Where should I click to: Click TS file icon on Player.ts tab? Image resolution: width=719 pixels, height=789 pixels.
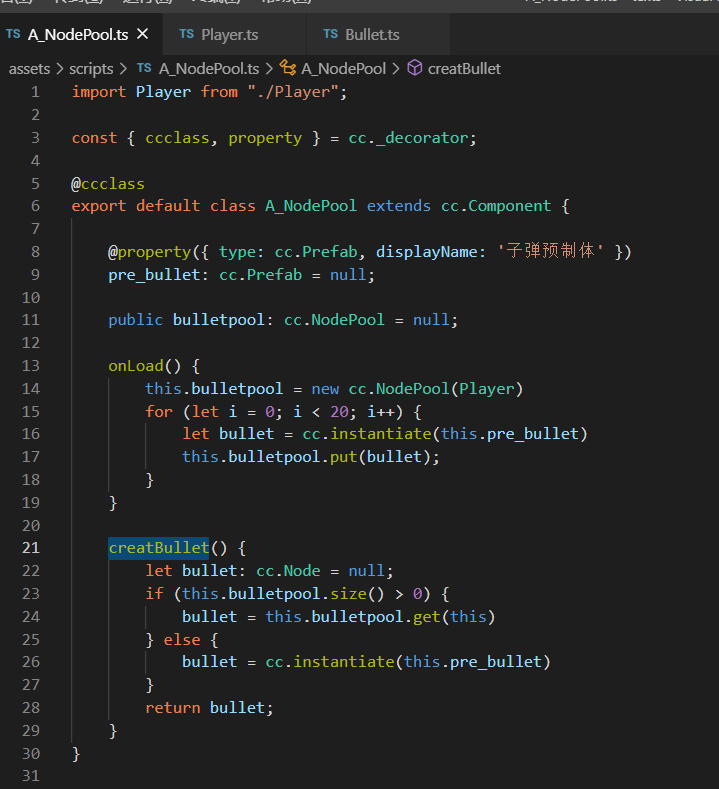[x=187, y=34]
